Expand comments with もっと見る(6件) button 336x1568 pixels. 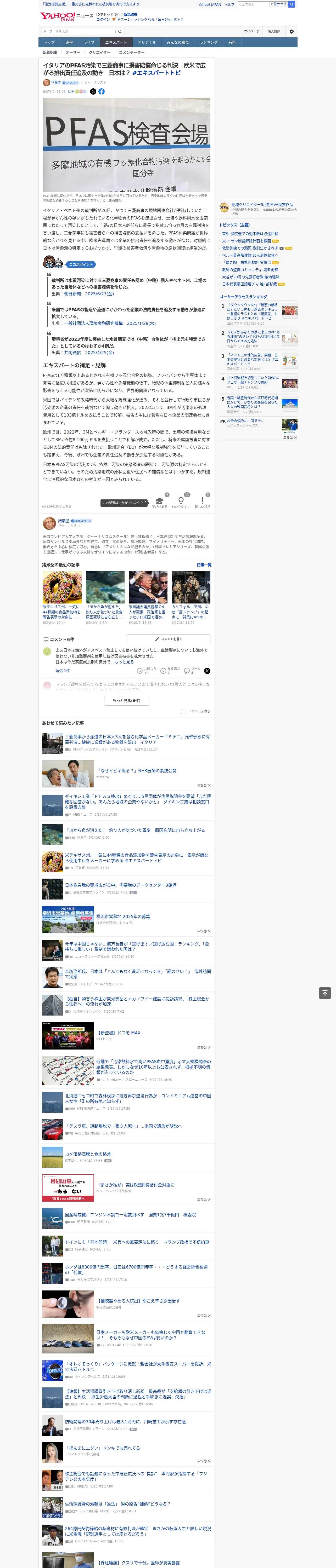[127, 701]
